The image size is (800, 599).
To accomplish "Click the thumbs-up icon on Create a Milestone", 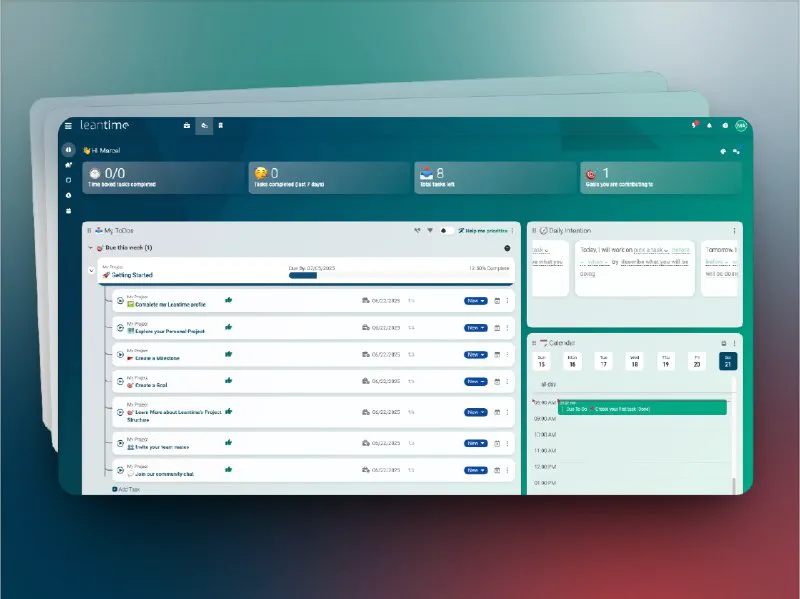I will pos(229,354).
